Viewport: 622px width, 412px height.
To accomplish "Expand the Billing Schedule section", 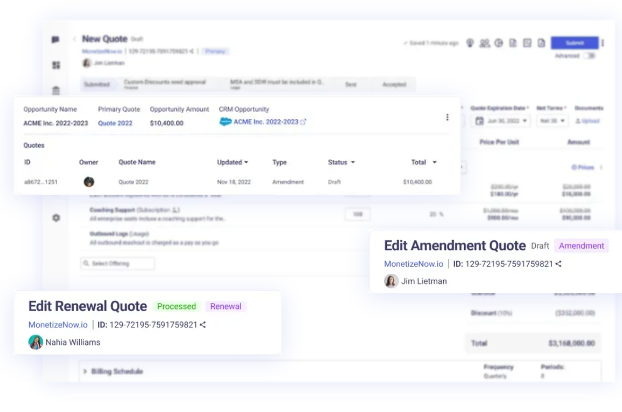I will point(85,372).
